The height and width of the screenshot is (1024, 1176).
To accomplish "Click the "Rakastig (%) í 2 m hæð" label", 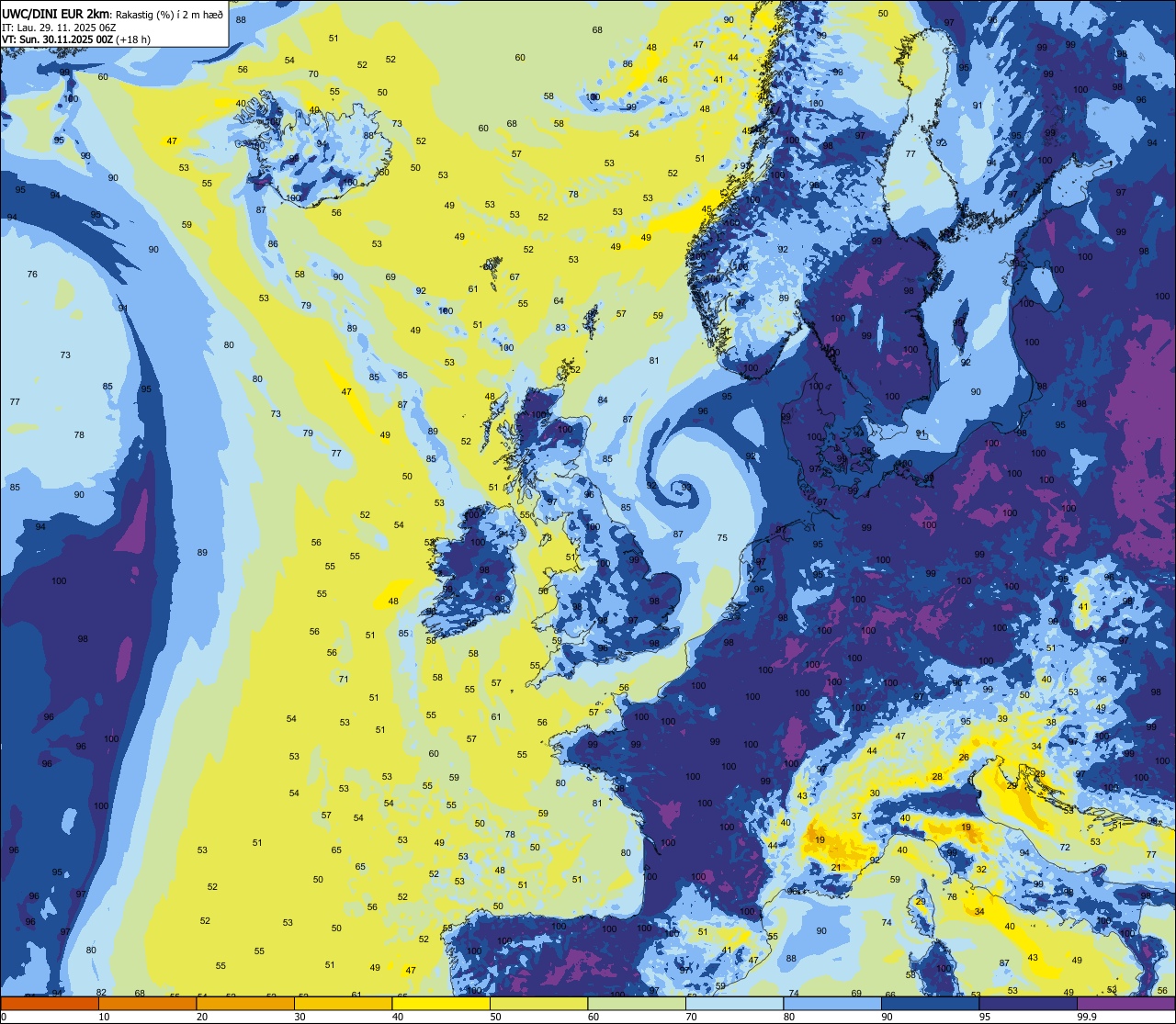I will point(169,15).
